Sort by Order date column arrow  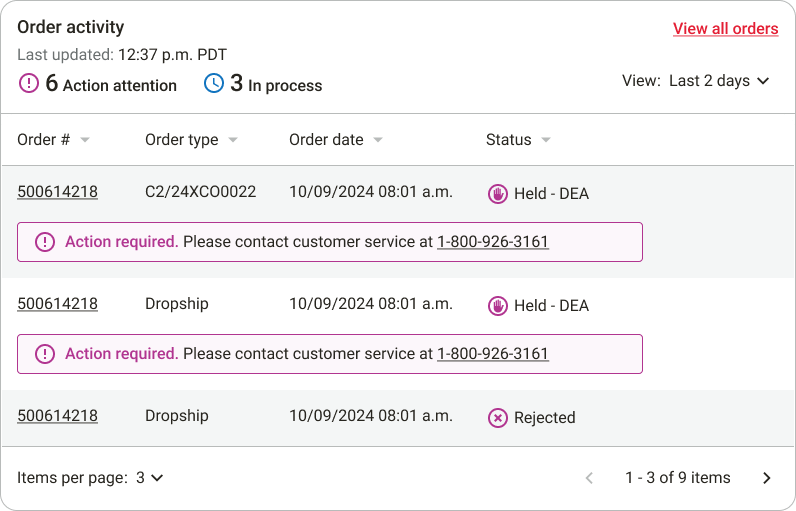pos(378,140)
